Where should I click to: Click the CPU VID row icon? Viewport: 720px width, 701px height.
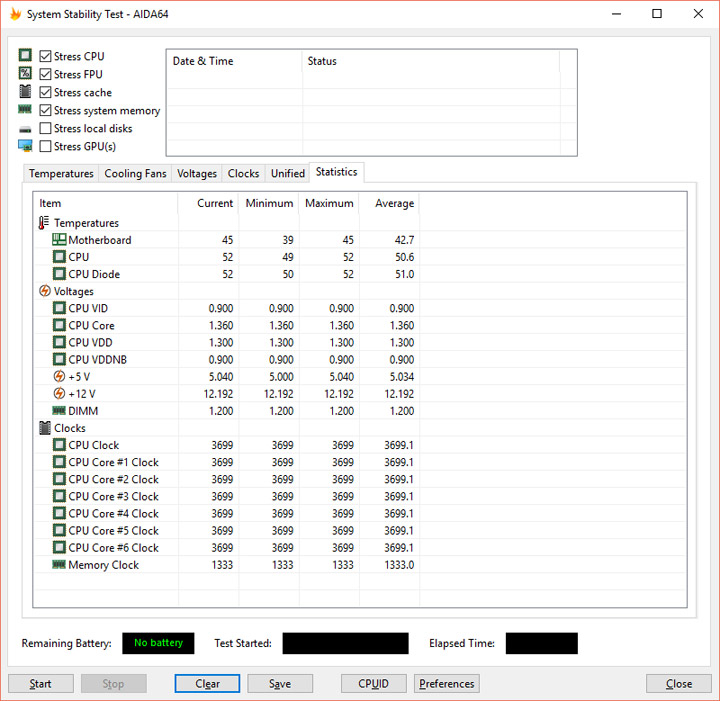pyautogui.click(x=59, y=308)
